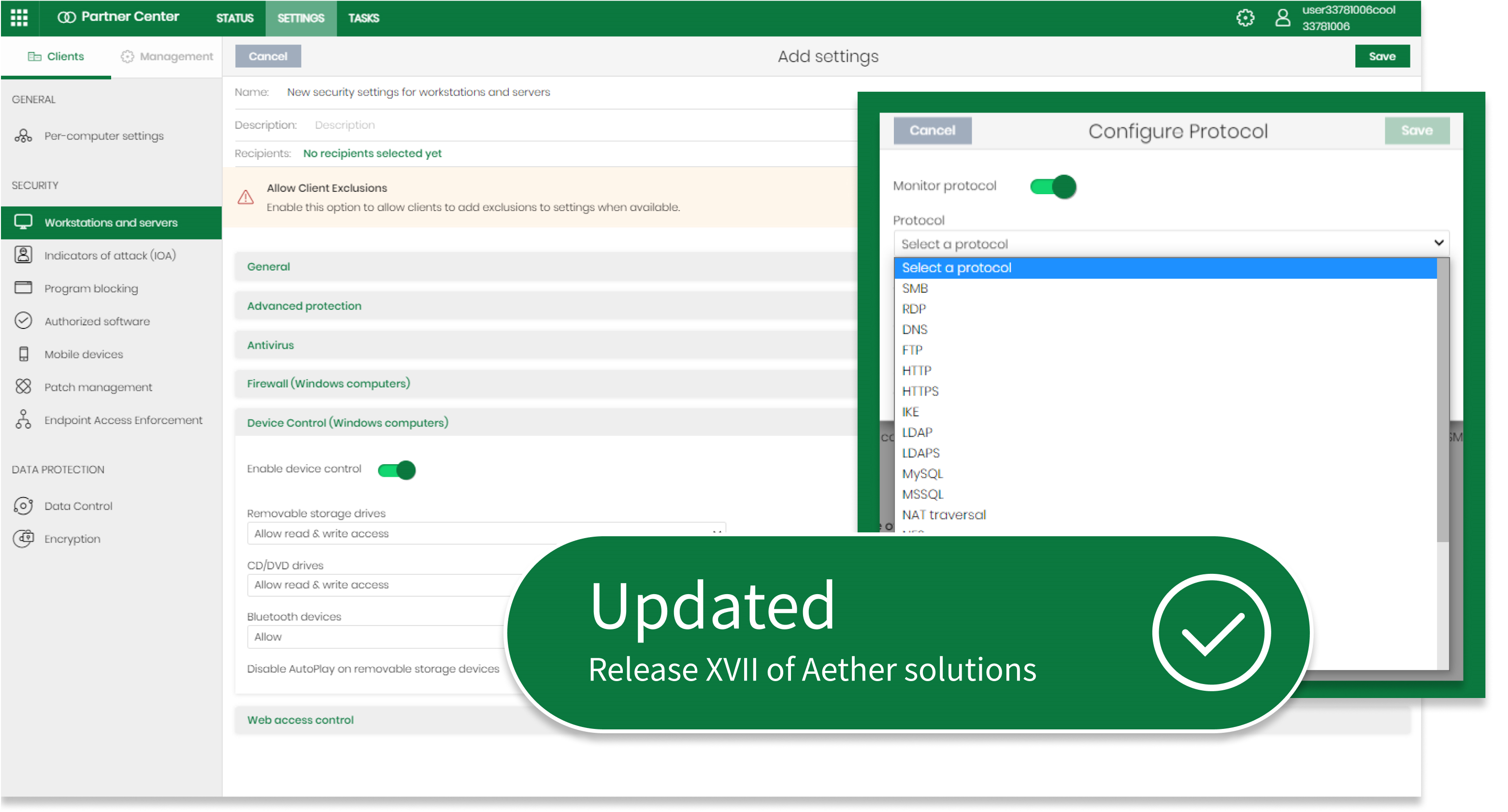Click the Authorized software checkmark icon
Screen dimensions: 1508x812
(23, 320)
